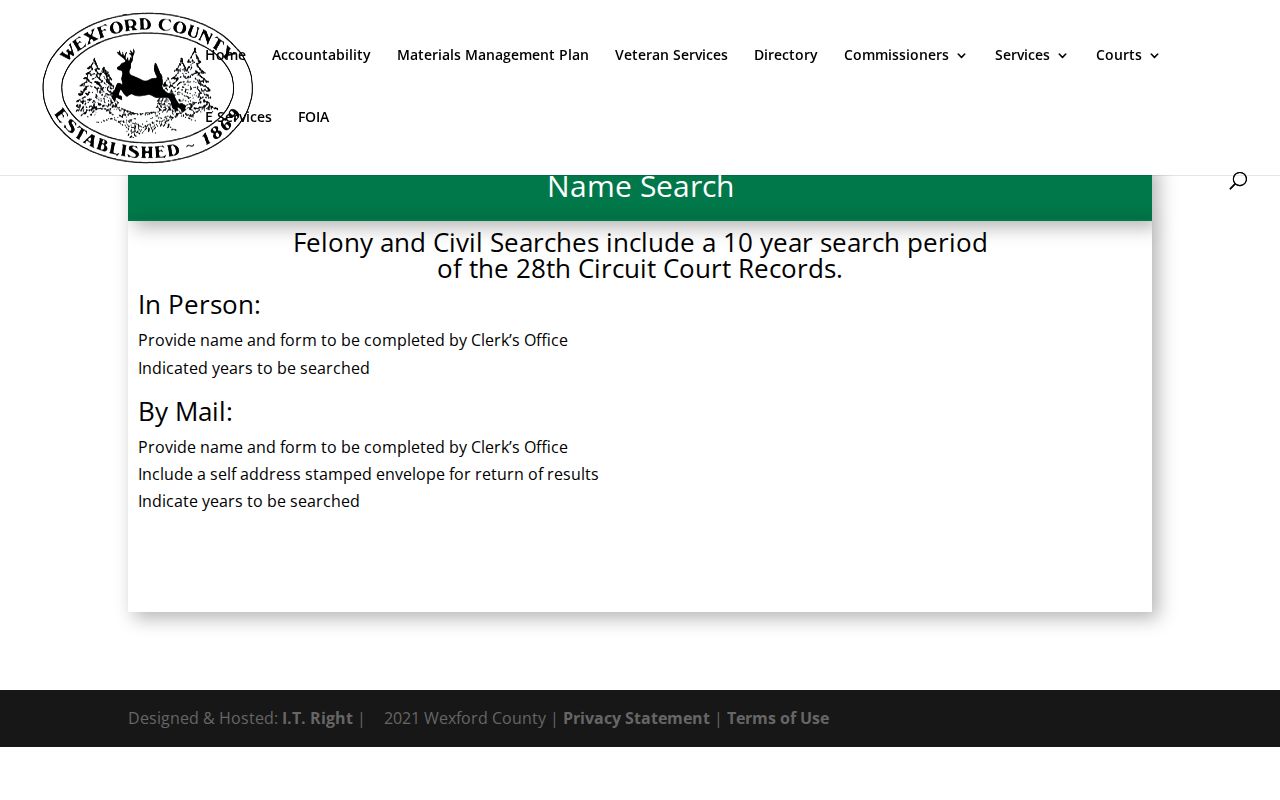This screenshot has width=1280, height=800.
Task: Expand the Courts dropdown menu
Action: [x=1128, y=55]
